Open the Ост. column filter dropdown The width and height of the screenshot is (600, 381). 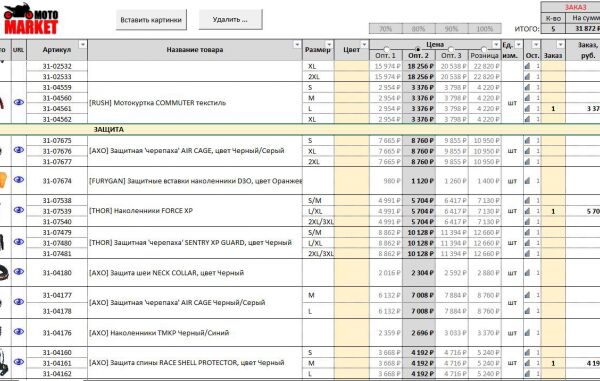[536, 45]
